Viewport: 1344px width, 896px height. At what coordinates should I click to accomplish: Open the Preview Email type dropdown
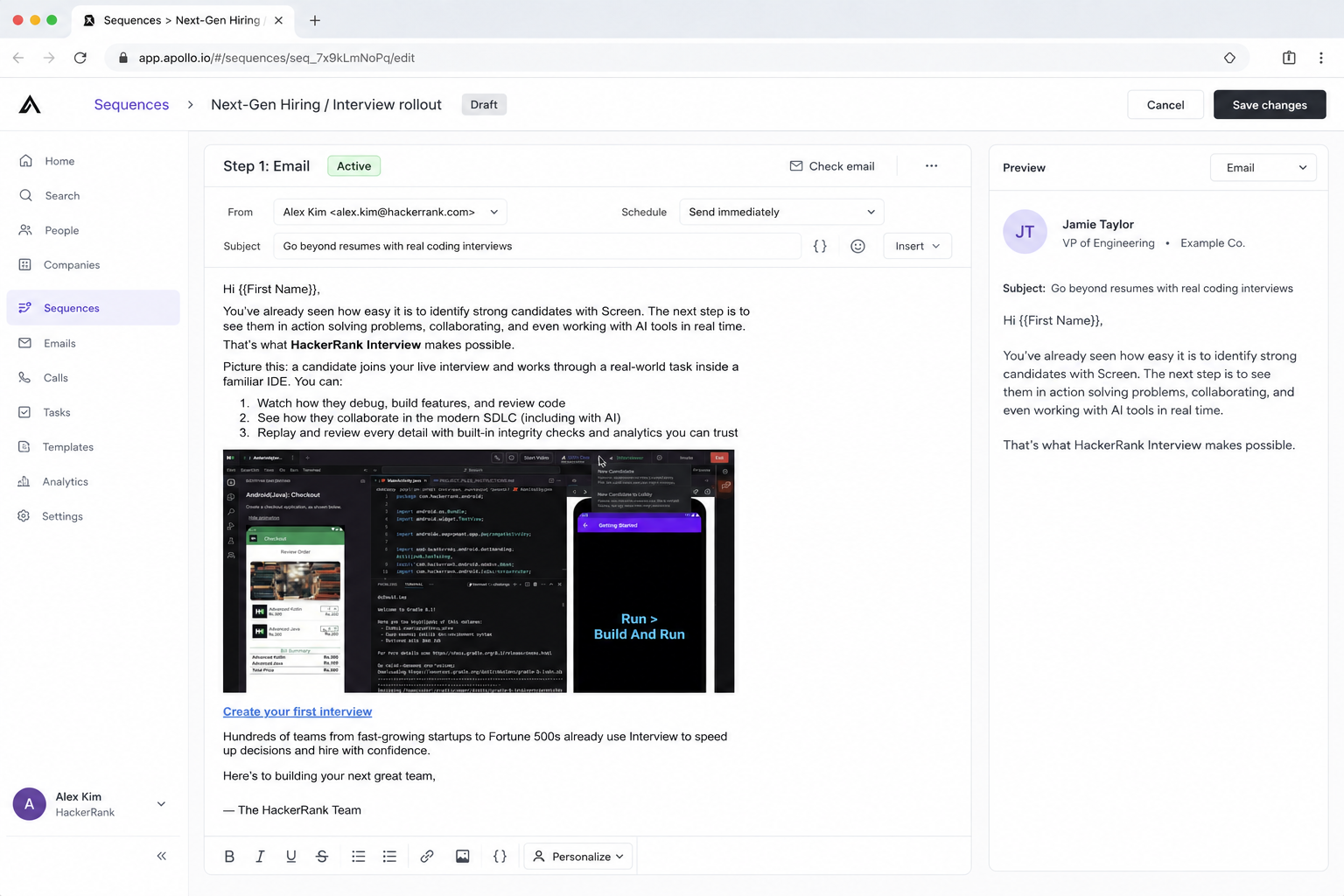click(1263, 168)
